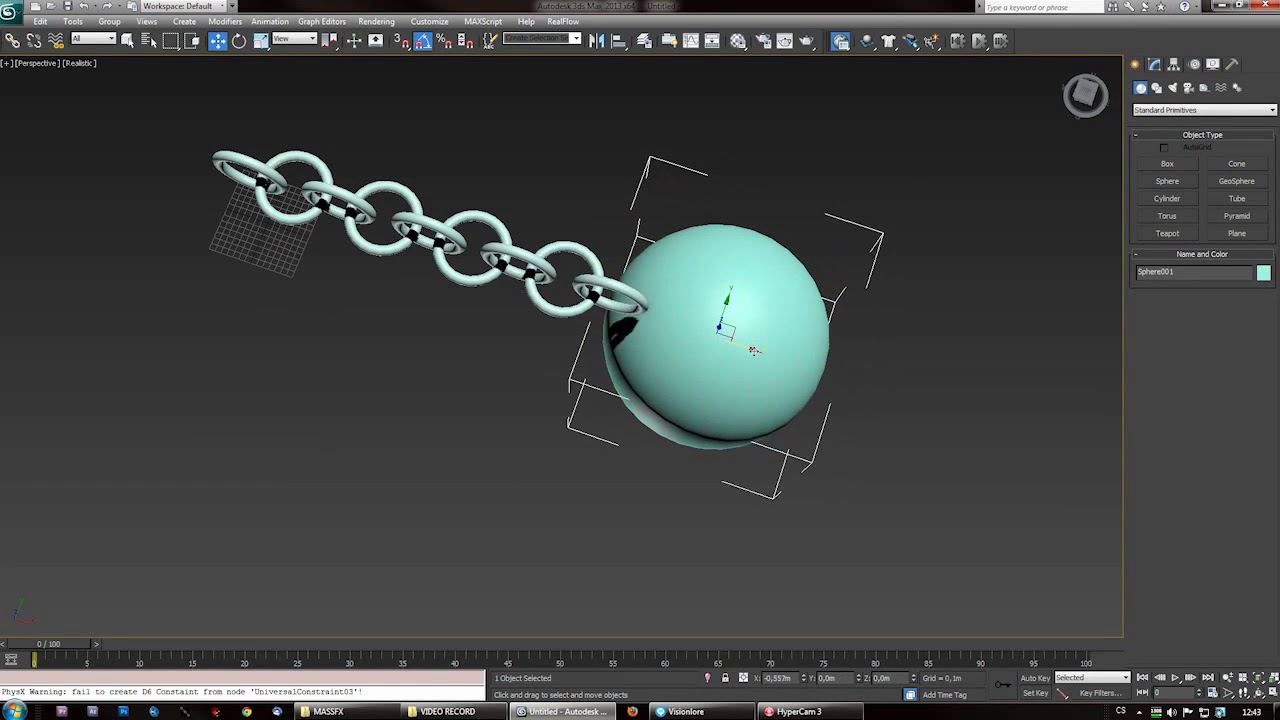
Task: Toggle 3D Snaps button
Action: coord(401,41)
